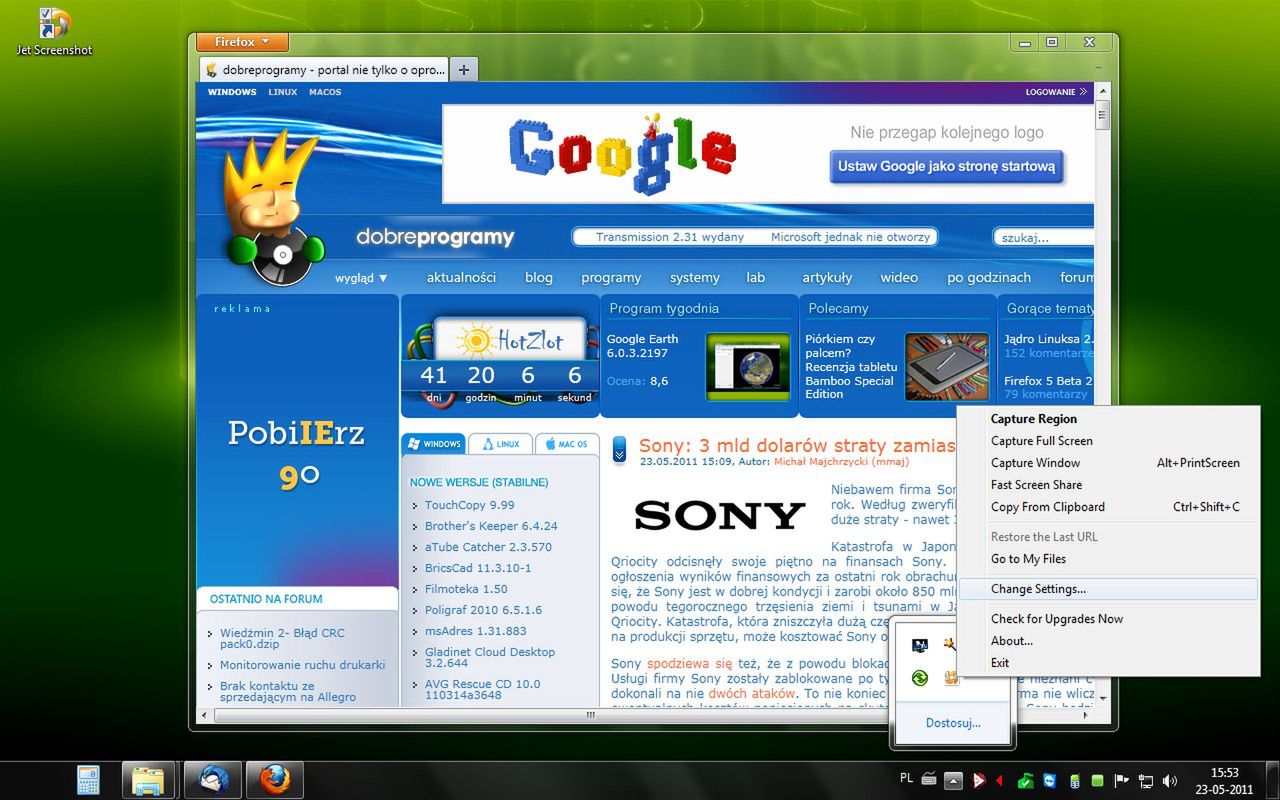Click the red triangle tray icon
1280x800 pixels.
pyautogui.click(x=998, y=780)
